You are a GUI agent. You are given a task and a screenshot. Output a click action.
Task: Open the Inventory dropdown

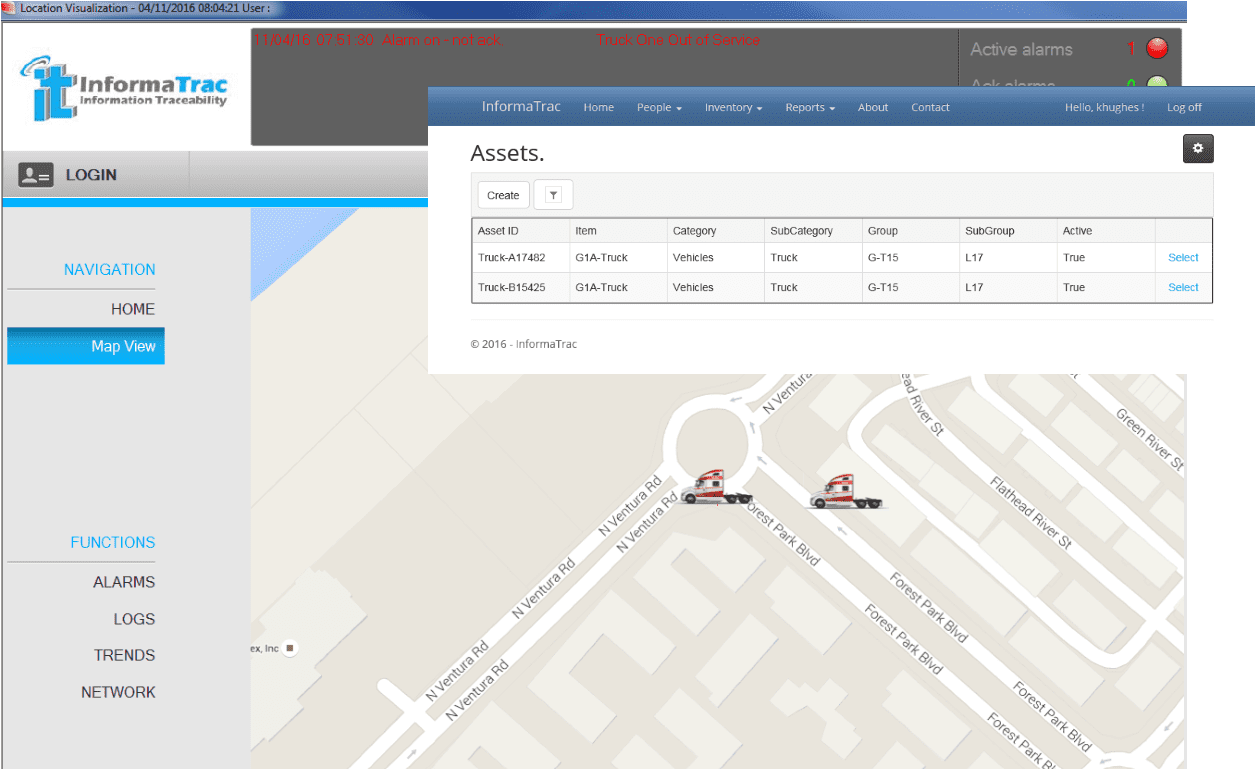tap(733, 107)
